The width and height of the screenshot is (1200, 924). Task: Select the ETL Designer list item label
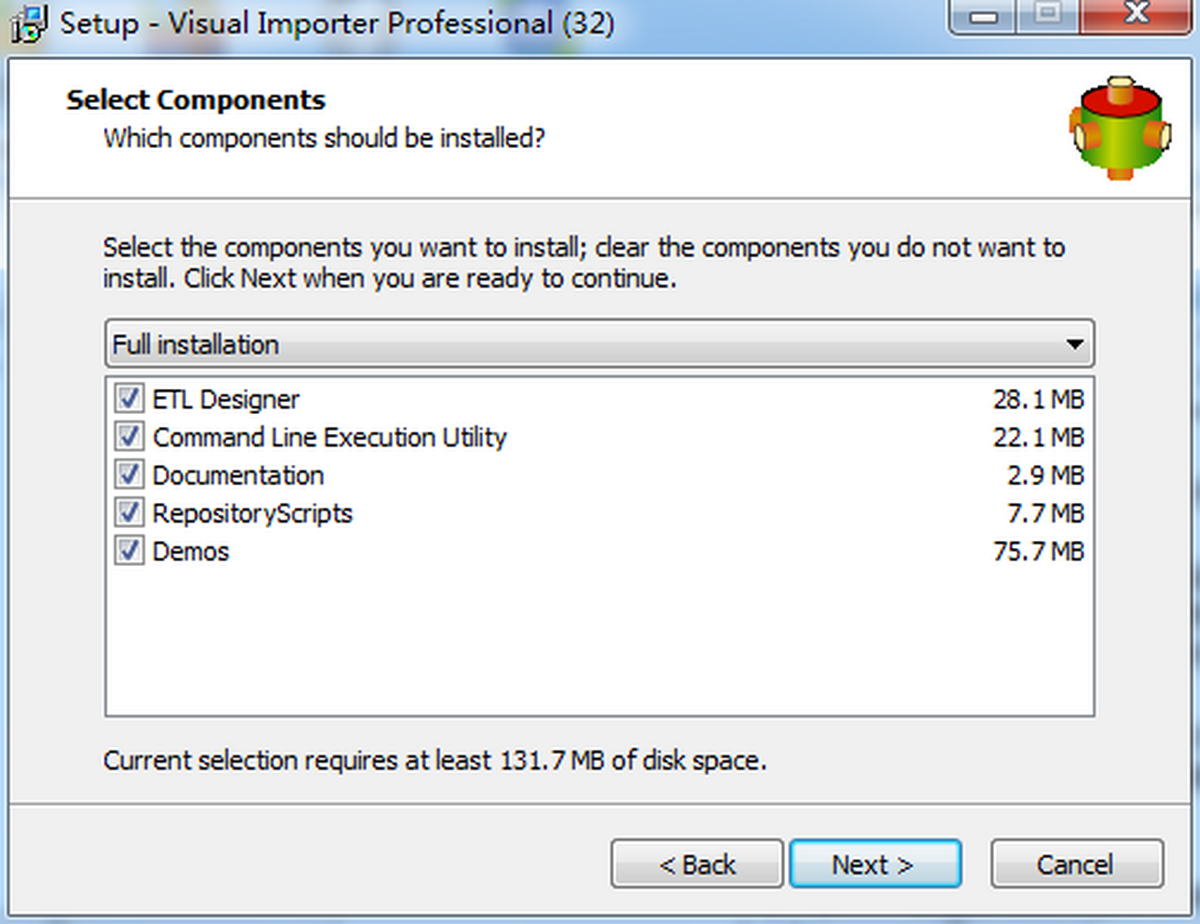[226, 399]
